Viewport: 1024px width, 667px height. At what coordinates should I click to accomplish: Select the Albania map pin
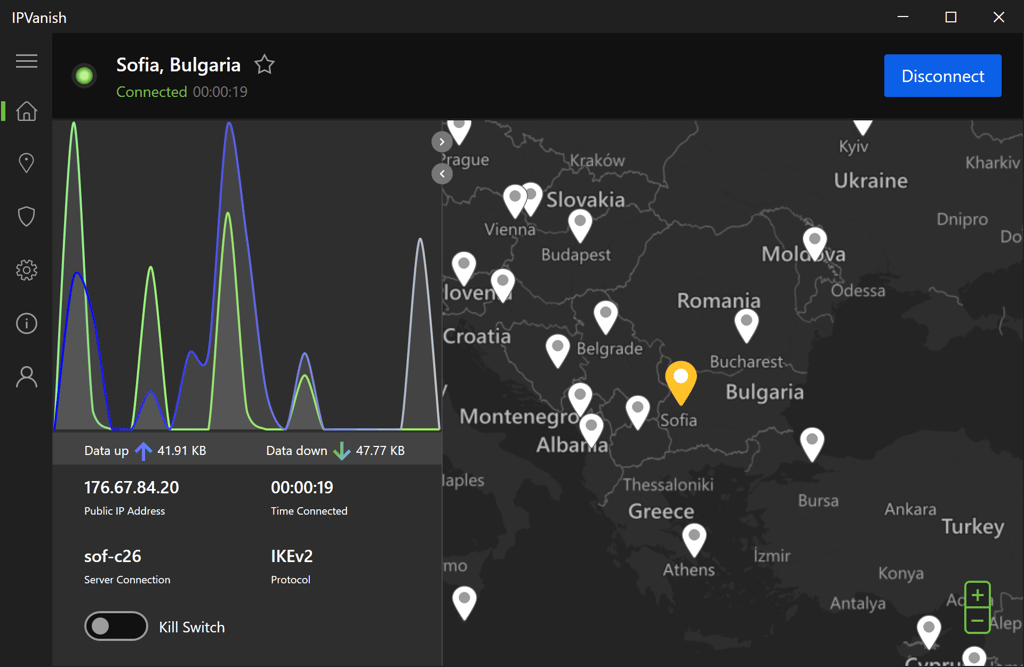(591, 431)
